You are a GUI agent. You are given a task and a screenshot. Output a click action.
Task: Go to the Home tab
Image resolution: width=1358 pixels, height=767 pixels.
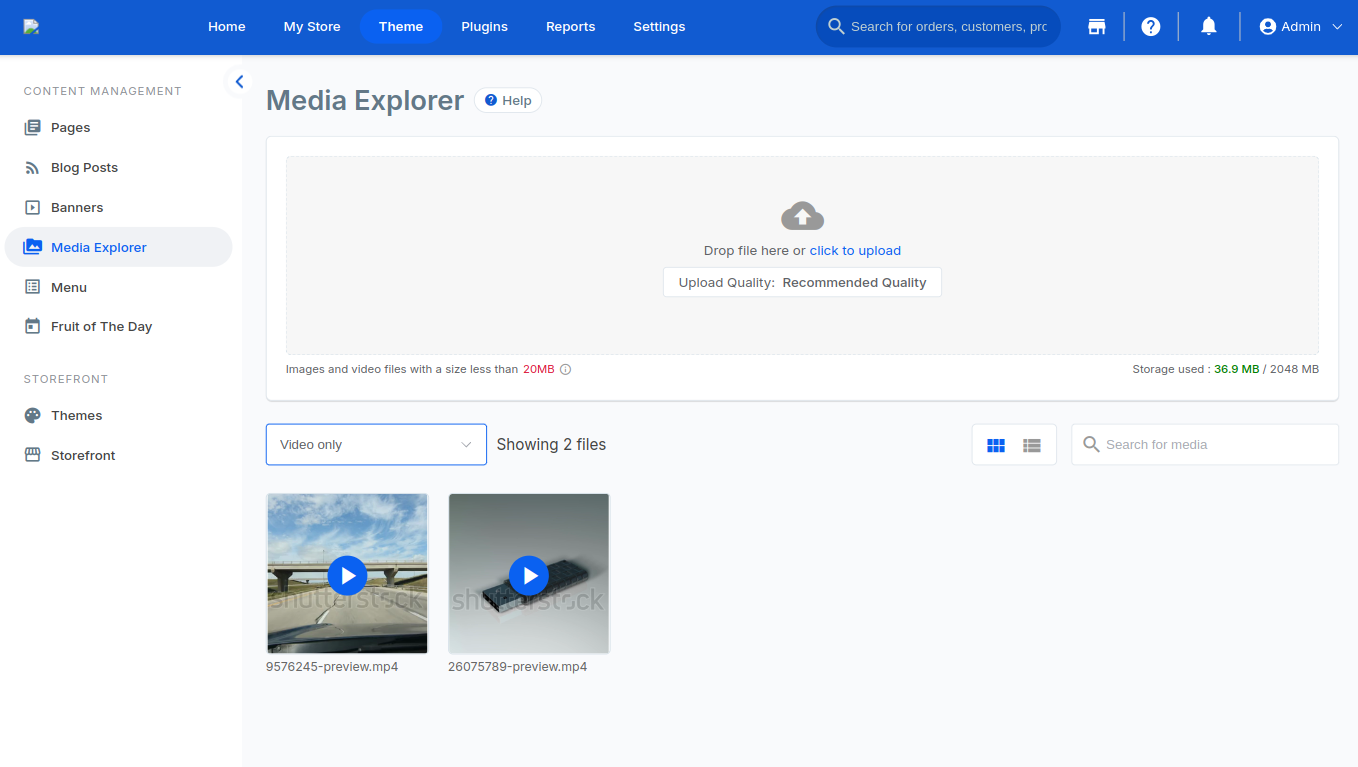click(x=227, y=27)
